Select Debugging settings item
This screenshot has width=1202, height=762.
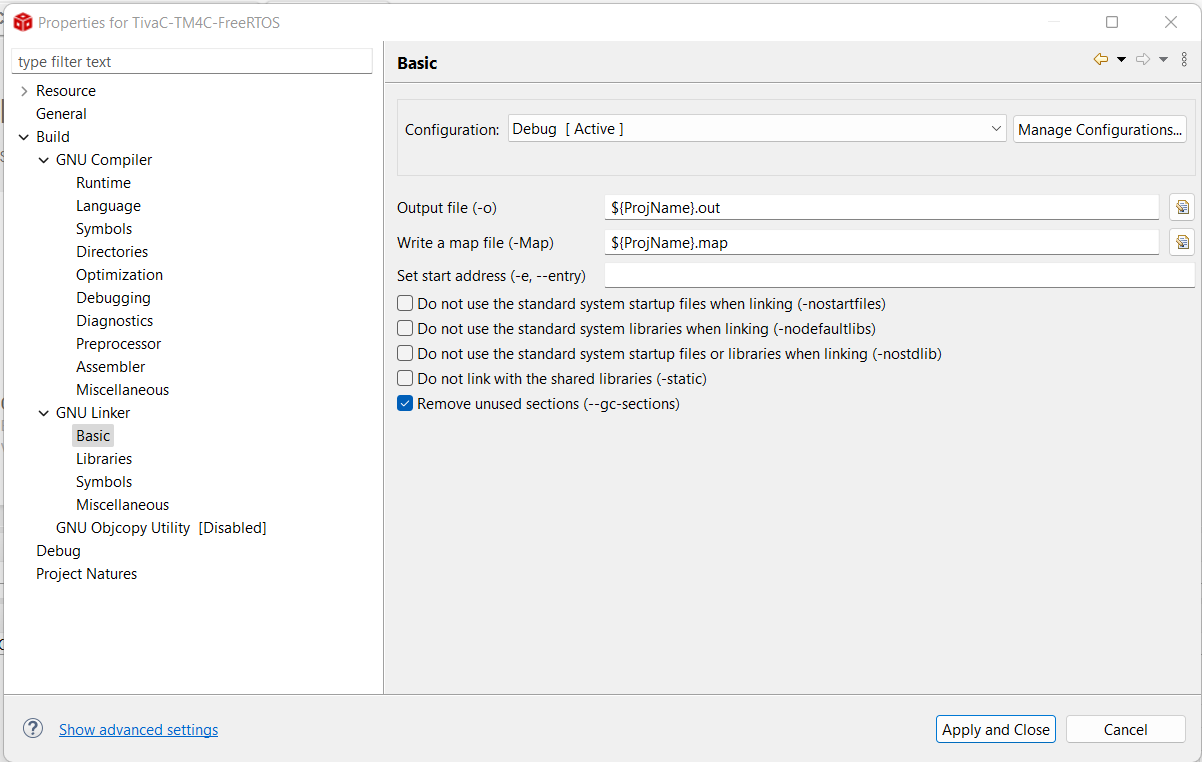[113, 298]
